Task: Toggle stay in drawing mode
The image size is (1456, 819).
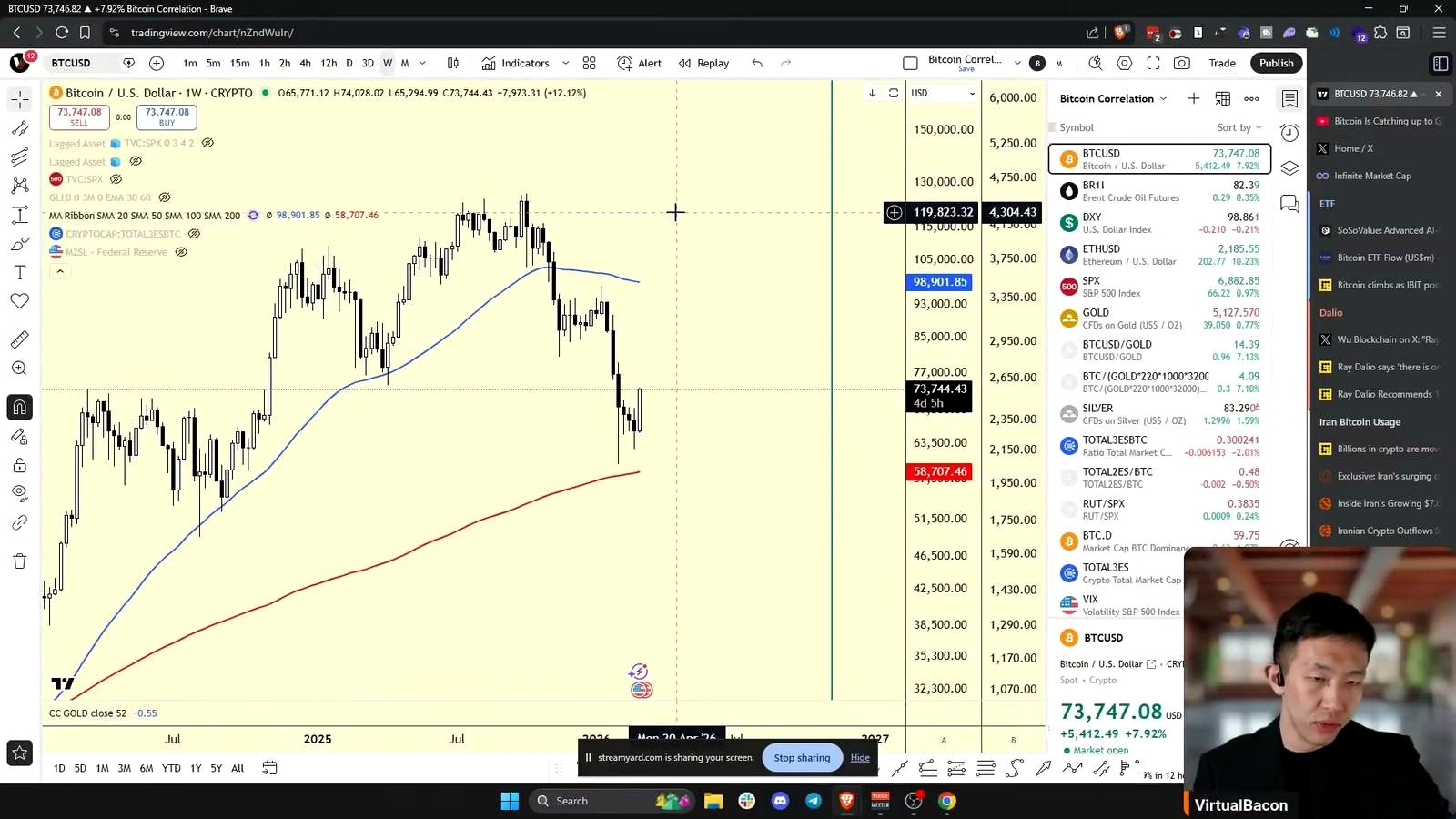Action: 20,436
